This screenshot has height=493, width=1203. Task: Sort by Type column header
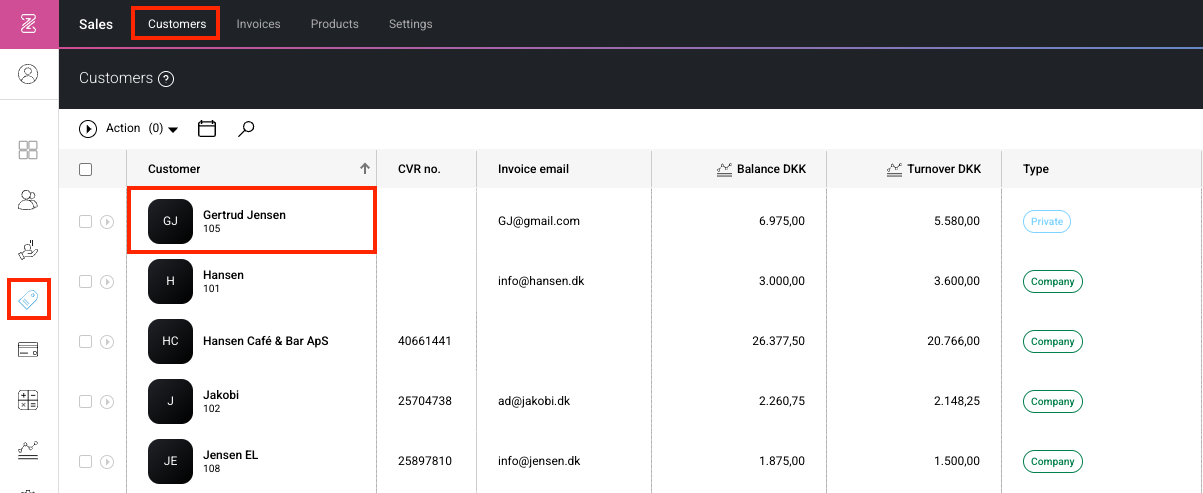1036,169
